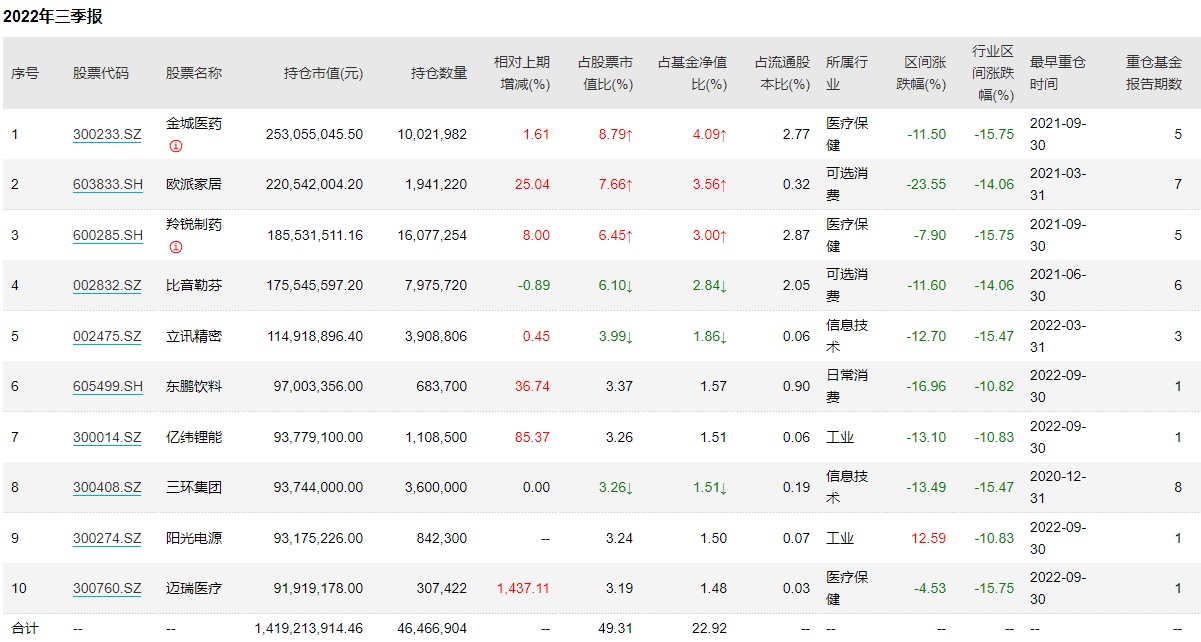Click the 最早重仓时间 column header

tap(1058, 73)
